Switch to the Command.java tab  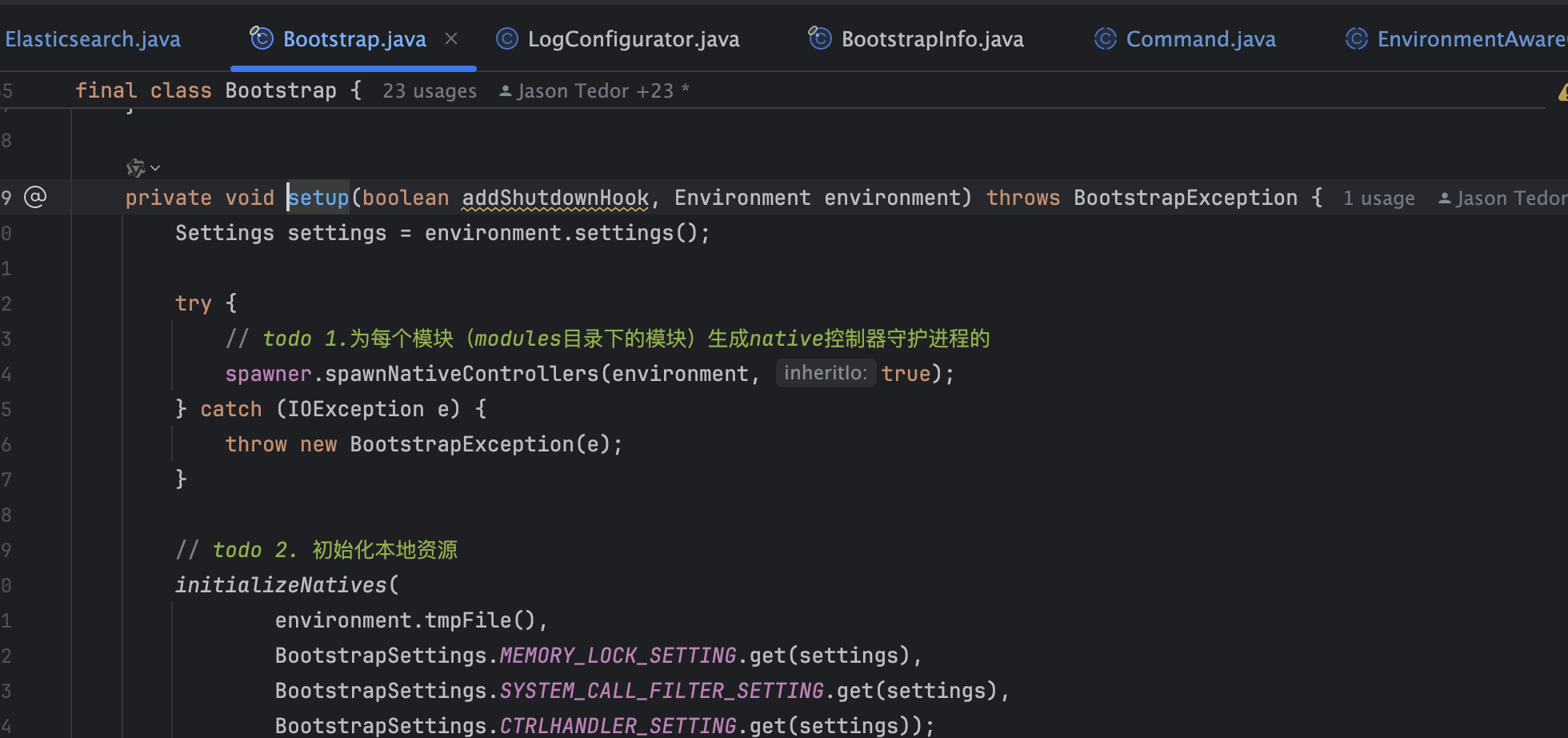pyautogui.click(x=1201, y=39)
